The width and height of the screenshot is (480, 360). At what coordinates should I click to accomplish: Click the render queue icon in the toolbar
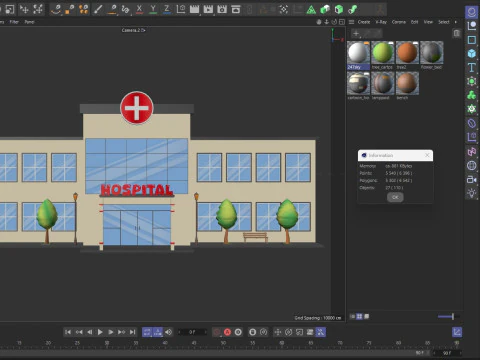click(236, 9)
